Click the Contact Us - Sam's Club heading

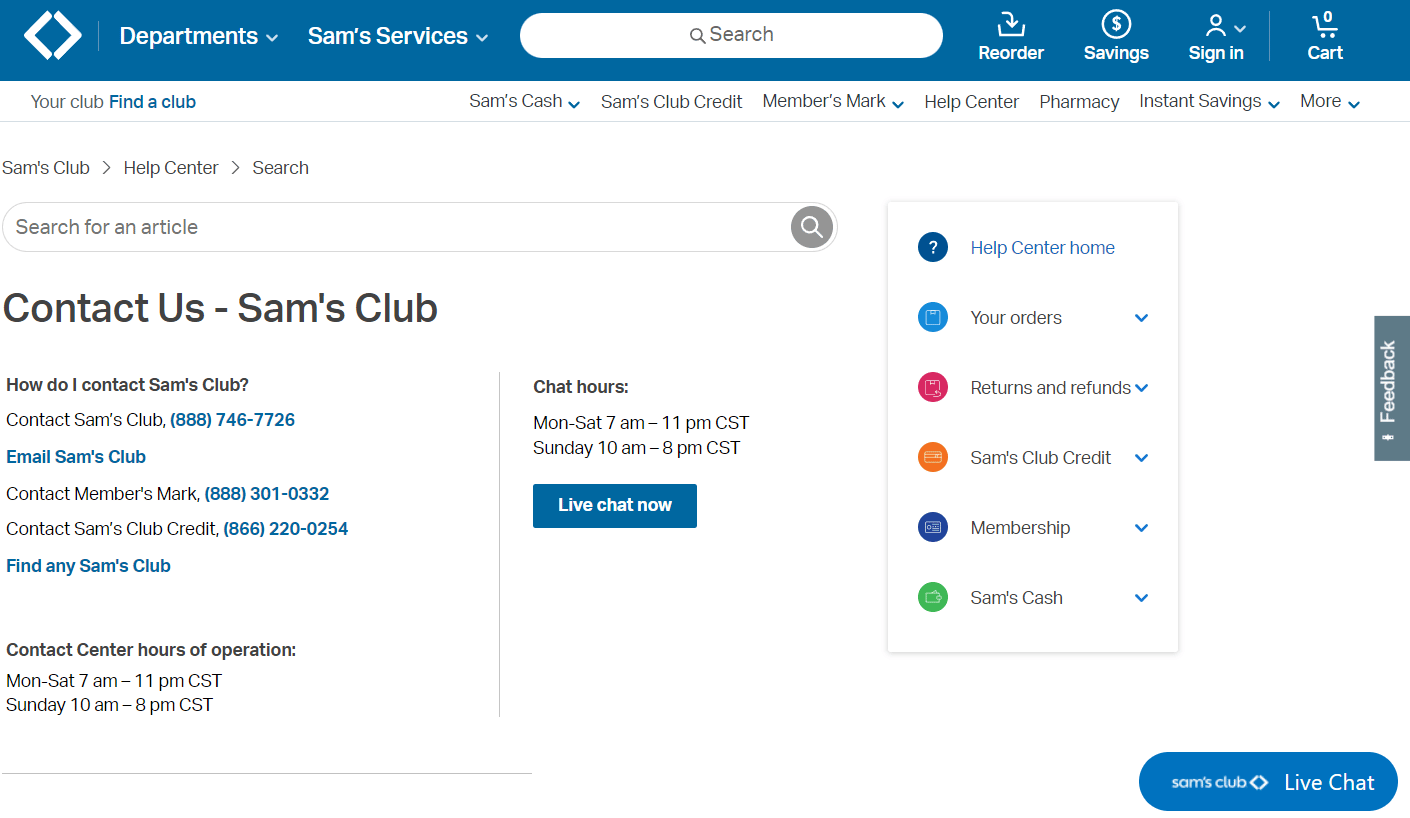[221, 308]
